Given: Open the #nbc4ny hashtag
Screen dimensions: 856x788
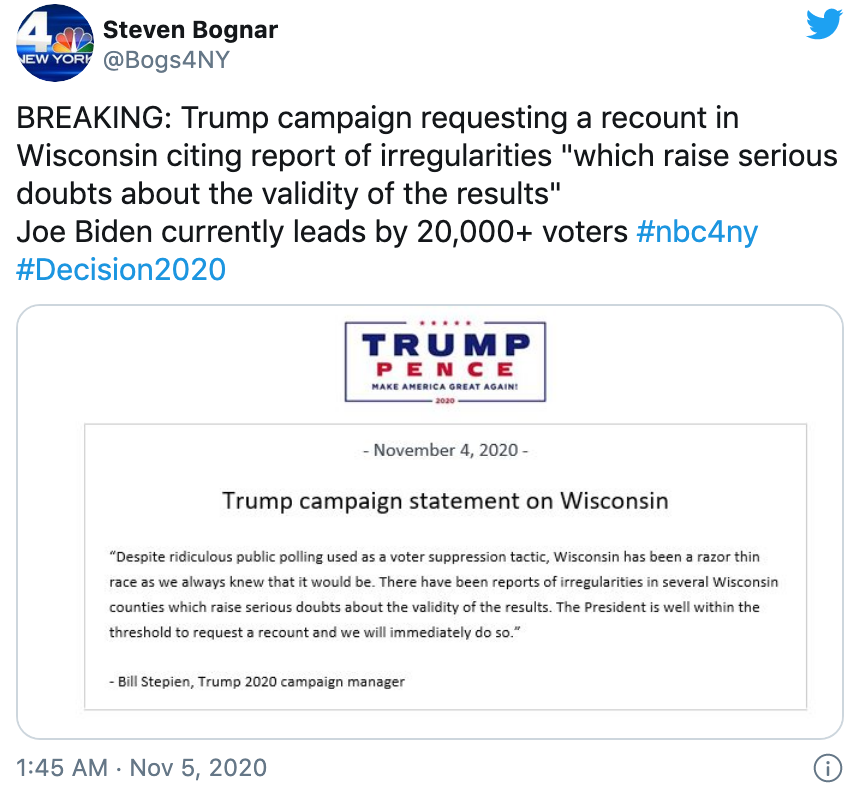Looking at the screenshot, I should point(697,232).
